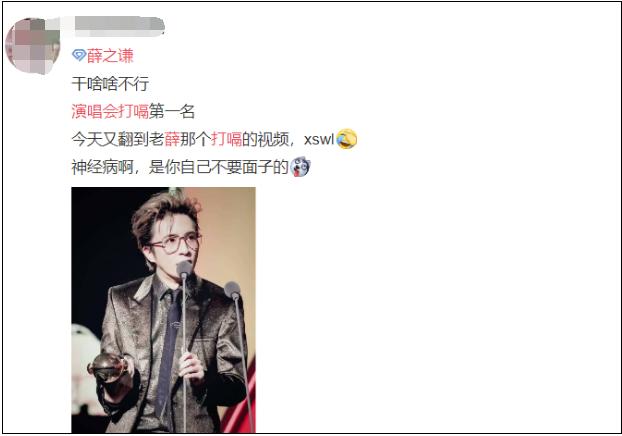Click the 今天又翻到老 text
The height and width of the screenshot is (436, 622).
click(117, 139)
